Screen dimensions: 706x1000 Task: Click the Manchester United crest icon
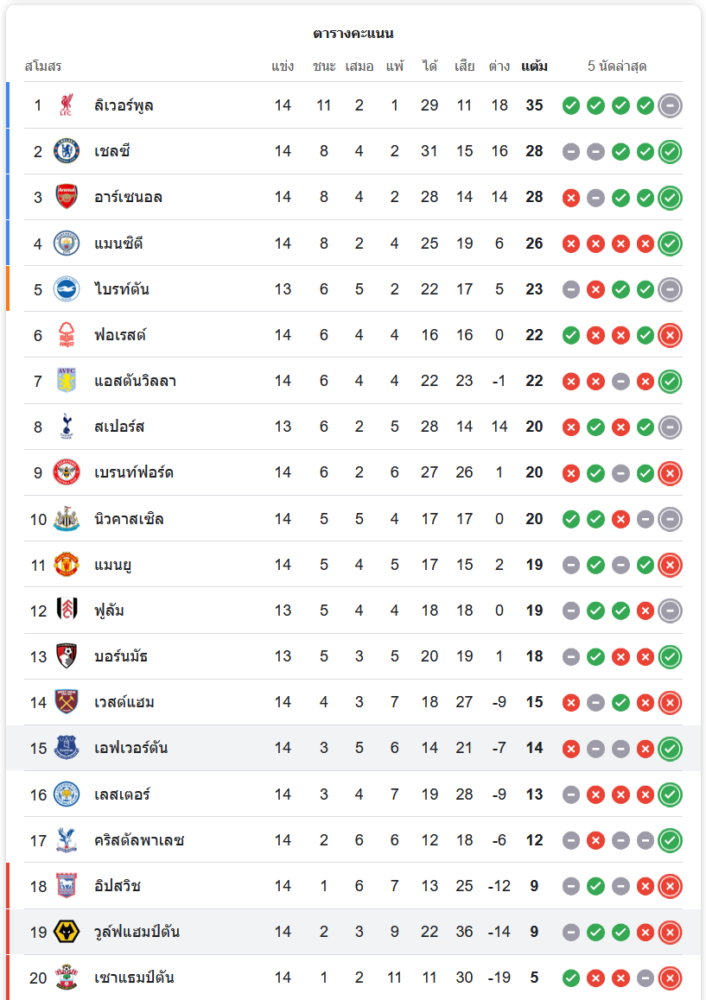tap(67, 565)
